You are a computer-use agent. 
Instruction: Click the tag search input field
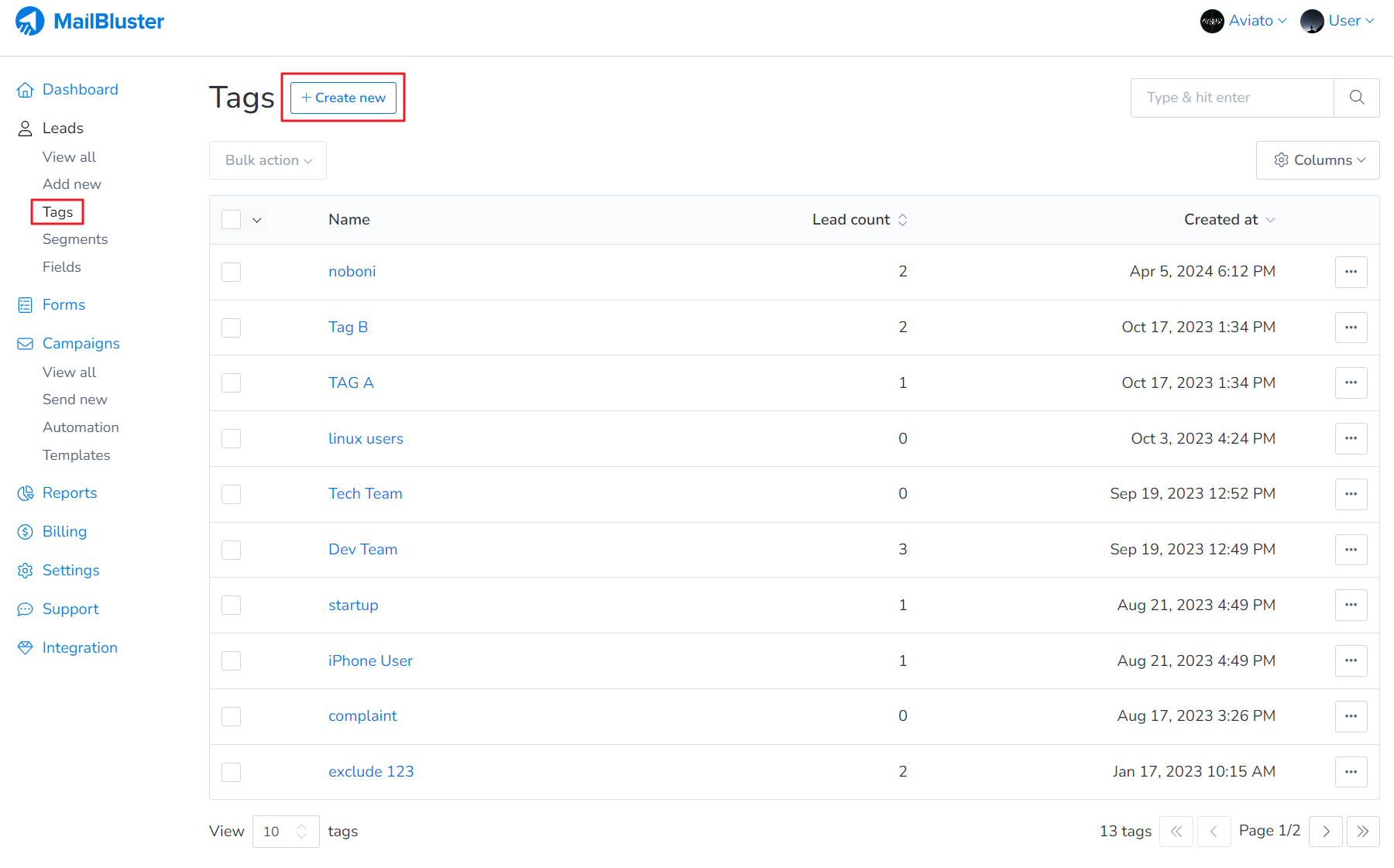tap(1231, 98)
